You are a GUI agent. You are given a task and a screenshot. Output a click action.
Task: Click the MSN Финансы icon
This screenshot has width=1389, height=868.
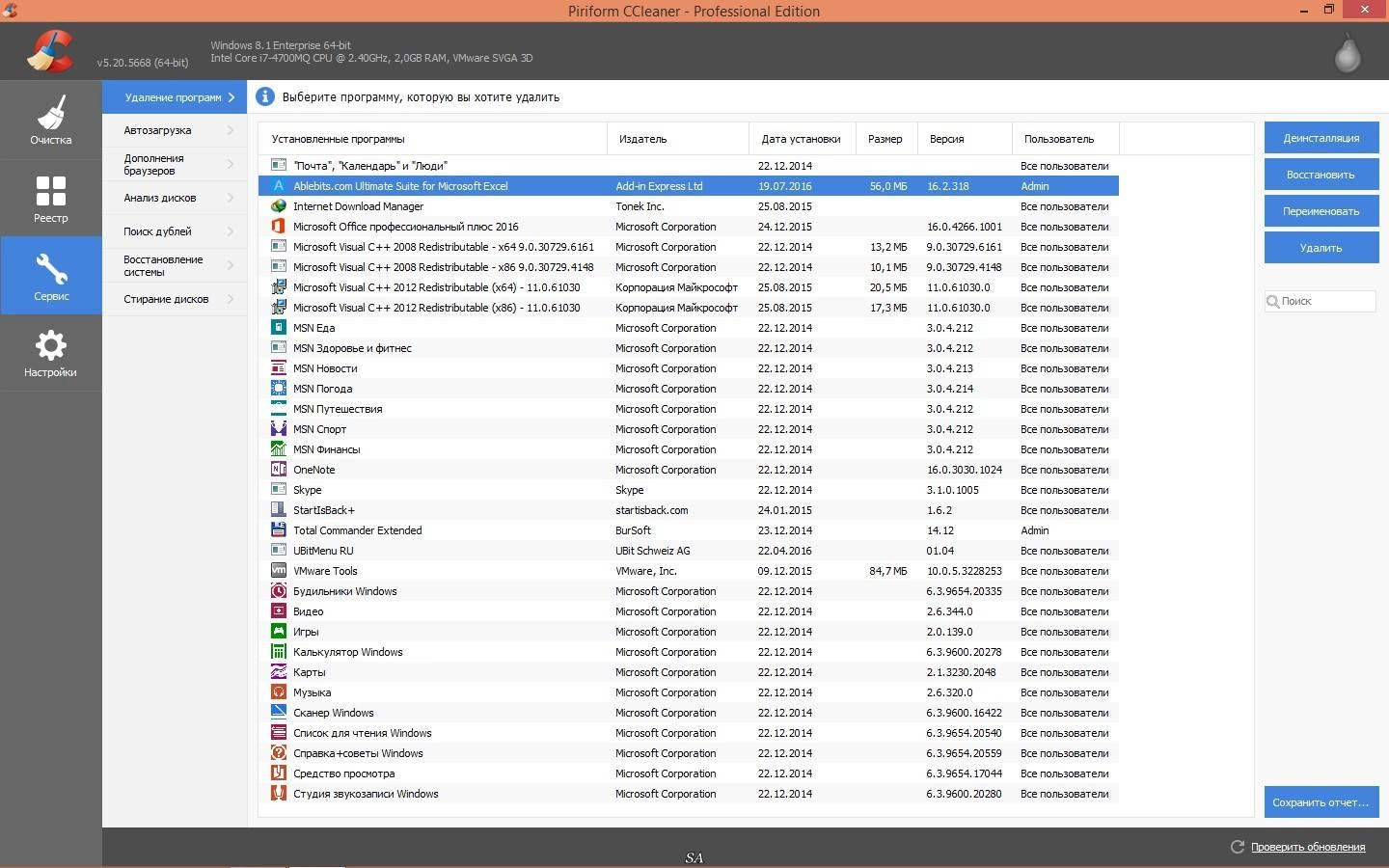tap(278, 449)
